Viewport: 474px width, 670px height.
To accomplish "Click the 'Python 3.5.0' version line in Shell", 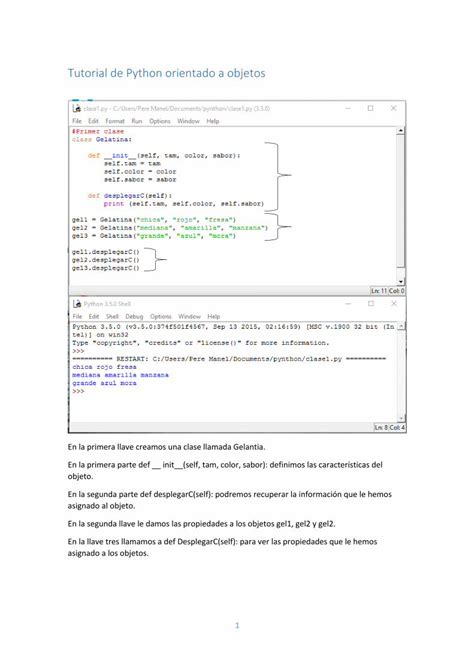I will tap(233, 330).
